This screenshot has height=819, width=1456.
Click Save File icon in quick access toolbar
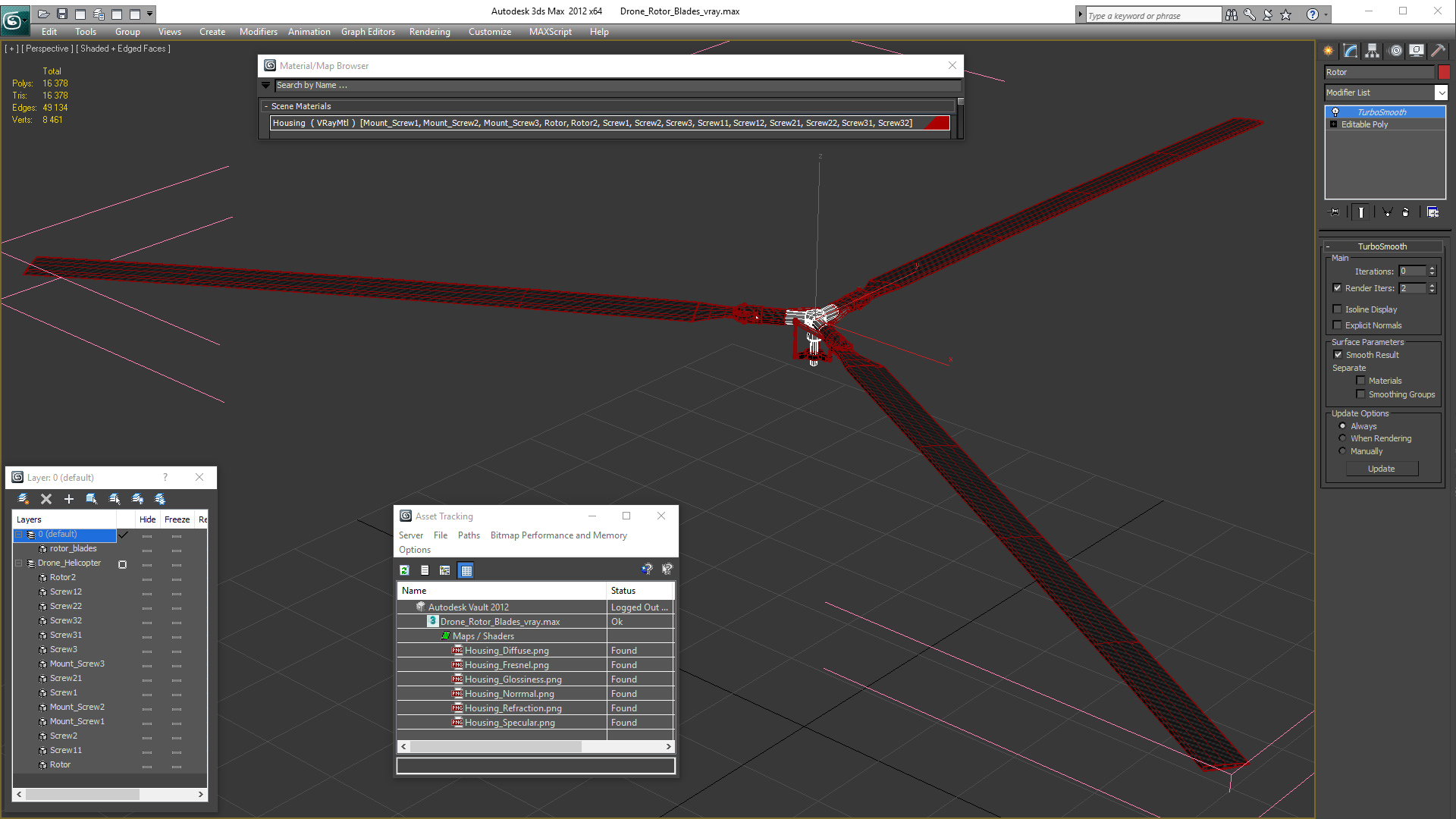(x=62, y=14)
